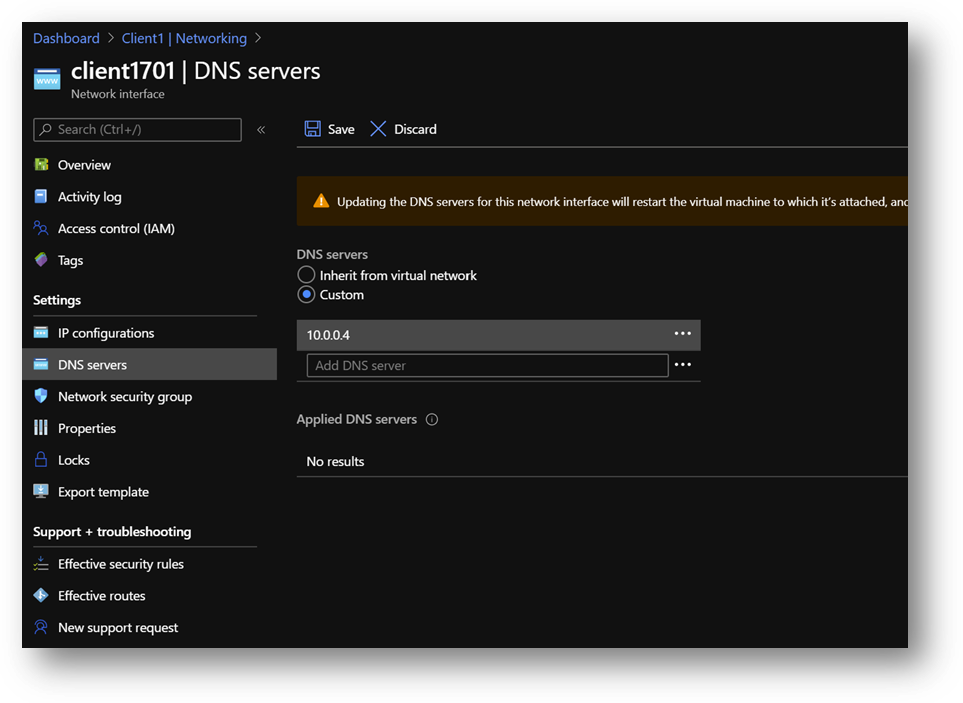
Task: Open Effective routes in troubleshooting section
Action: click(x=101, y=596)
